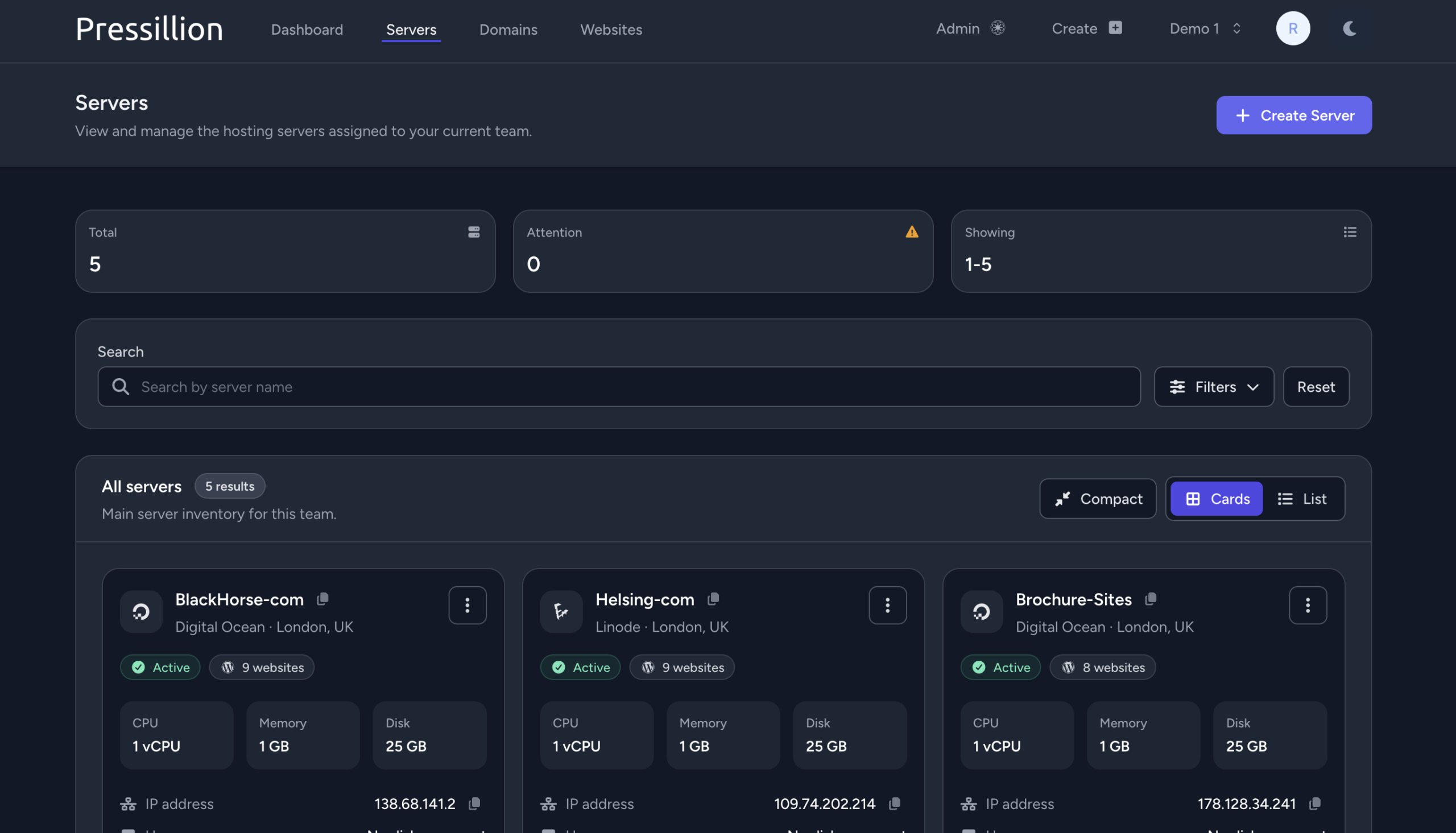The image size is (1456, 833).
Task: Open Helsing-com three-dot actions menu
Action: (887, 606)
